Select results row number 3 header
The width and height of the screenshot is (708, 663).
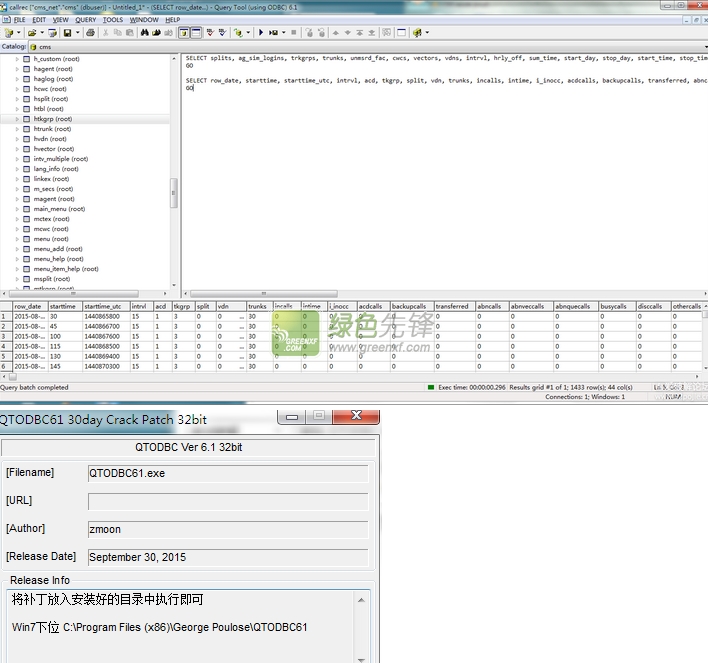(6, 336)
